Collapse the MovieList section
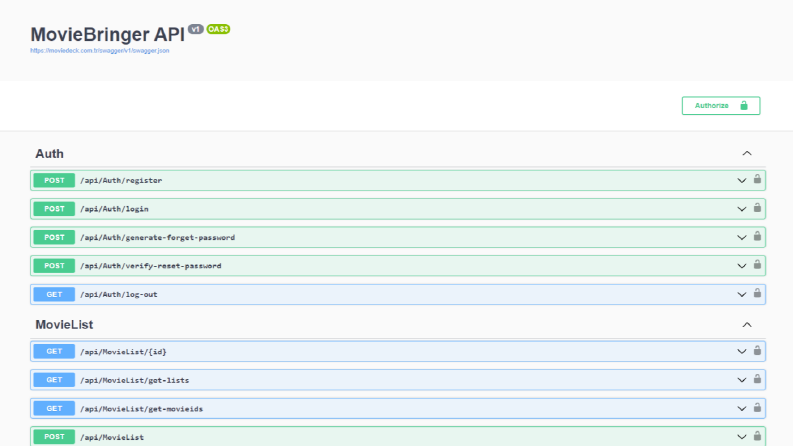 (747, 325)
